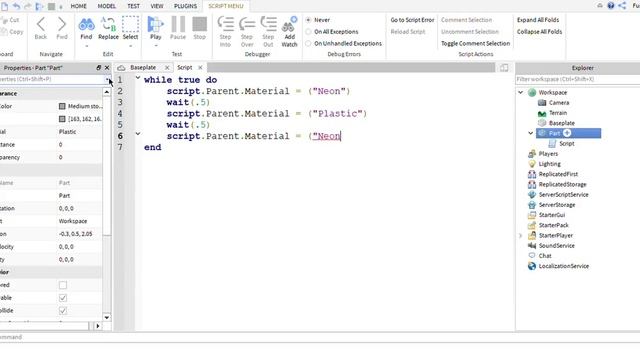Click the redo arrow in title bar
Viewport: 640px width, 360px height.
click(28, 6)
